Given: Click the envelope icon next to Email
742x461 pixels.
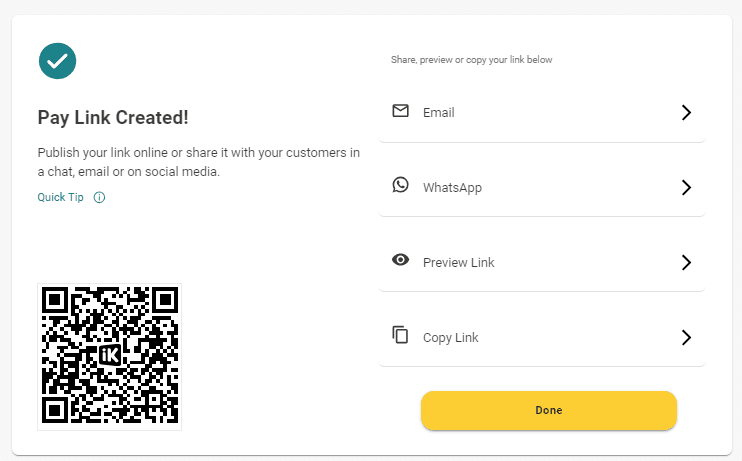Looking at the screenshot, I should point(400,111).
